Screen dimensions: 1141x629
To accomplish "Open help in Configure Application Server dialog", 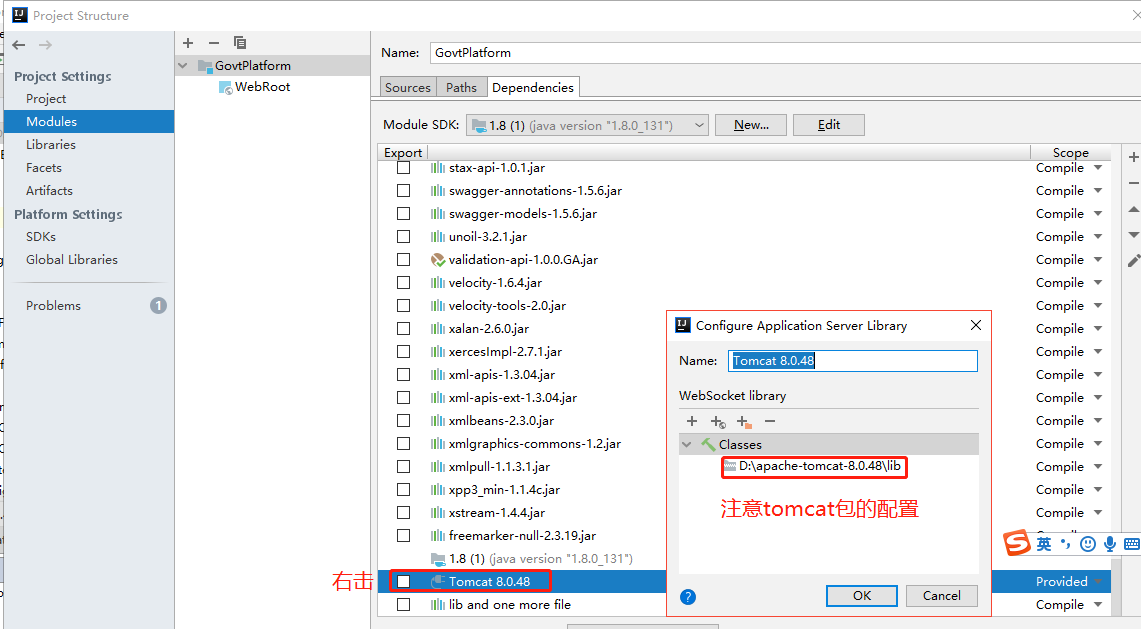I will tap(688, 597).
